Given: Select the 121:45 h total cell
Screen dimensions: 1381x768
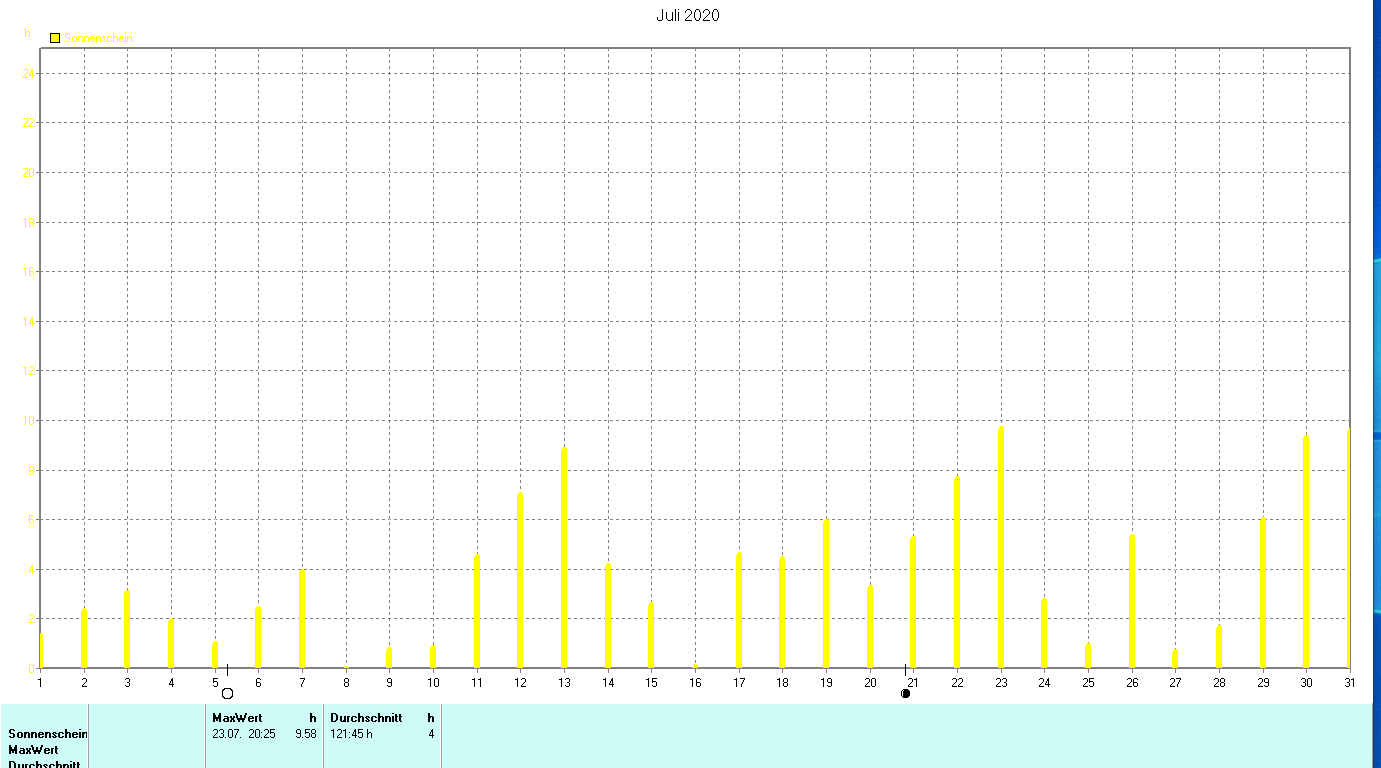Looking at the screenshot, I should coord(351,734).
